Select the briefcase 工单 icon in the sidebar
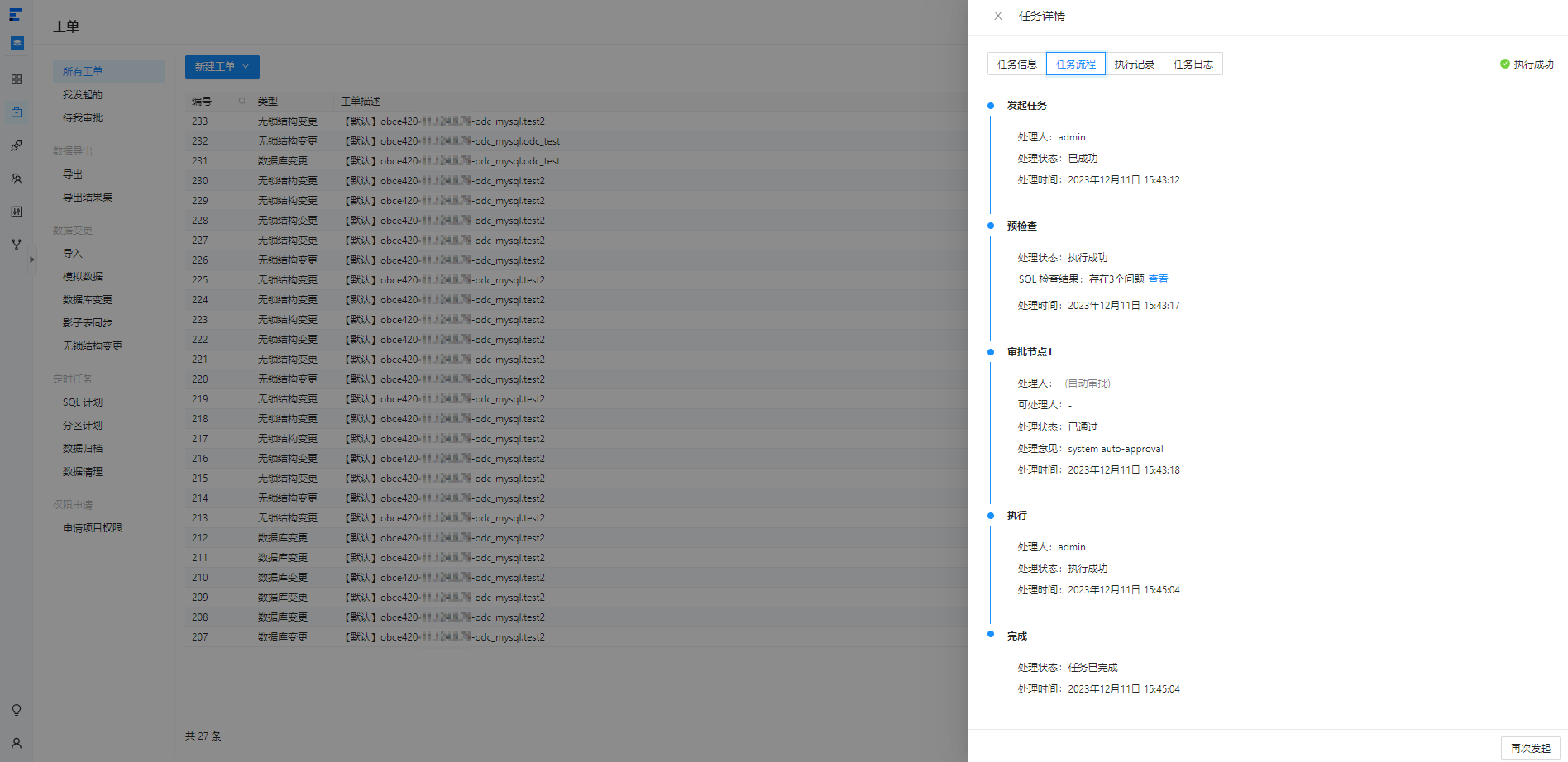 pos(17,112)
